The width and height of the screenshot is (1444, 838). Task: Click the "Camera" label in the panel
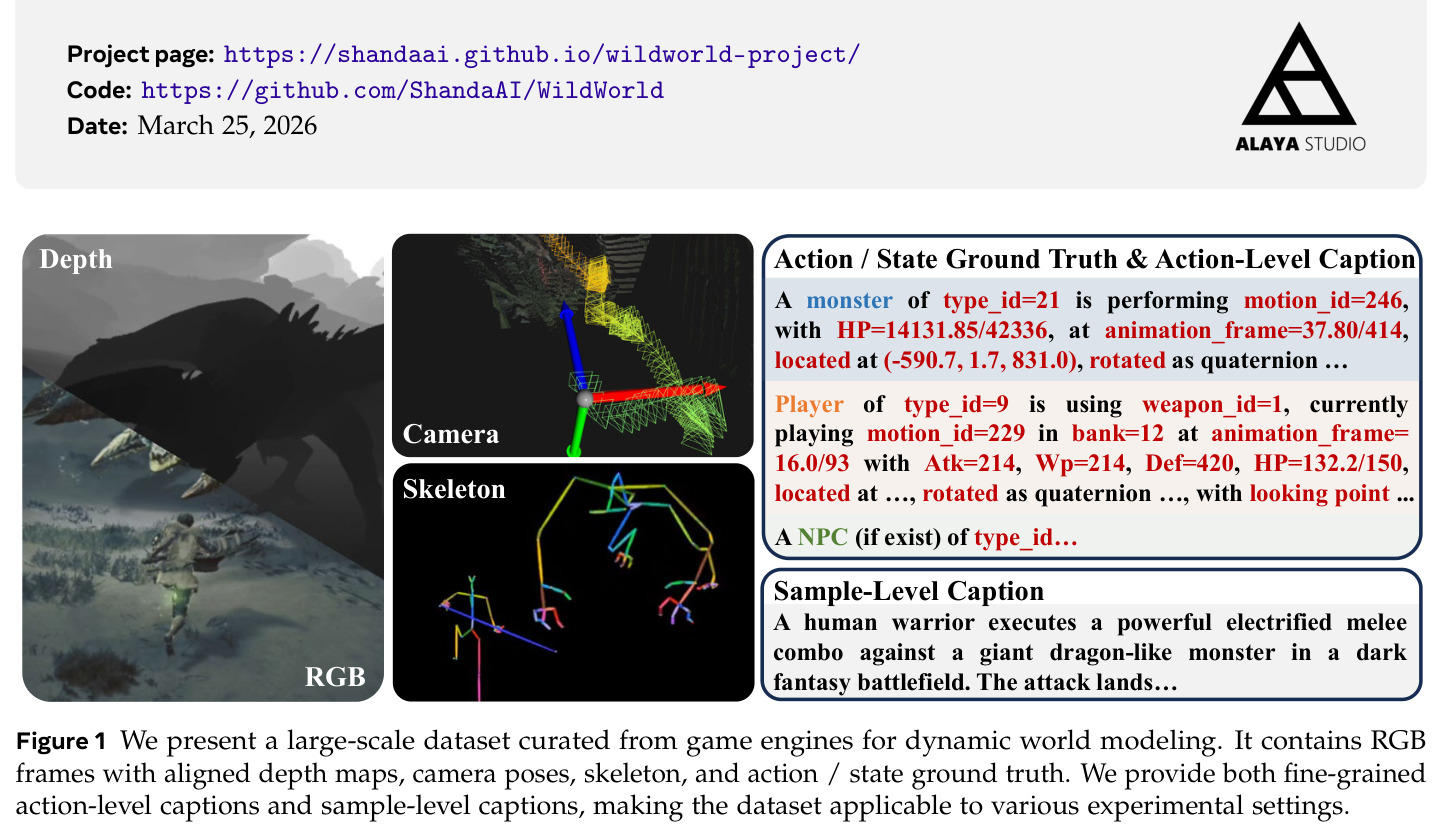pos(450,434)
